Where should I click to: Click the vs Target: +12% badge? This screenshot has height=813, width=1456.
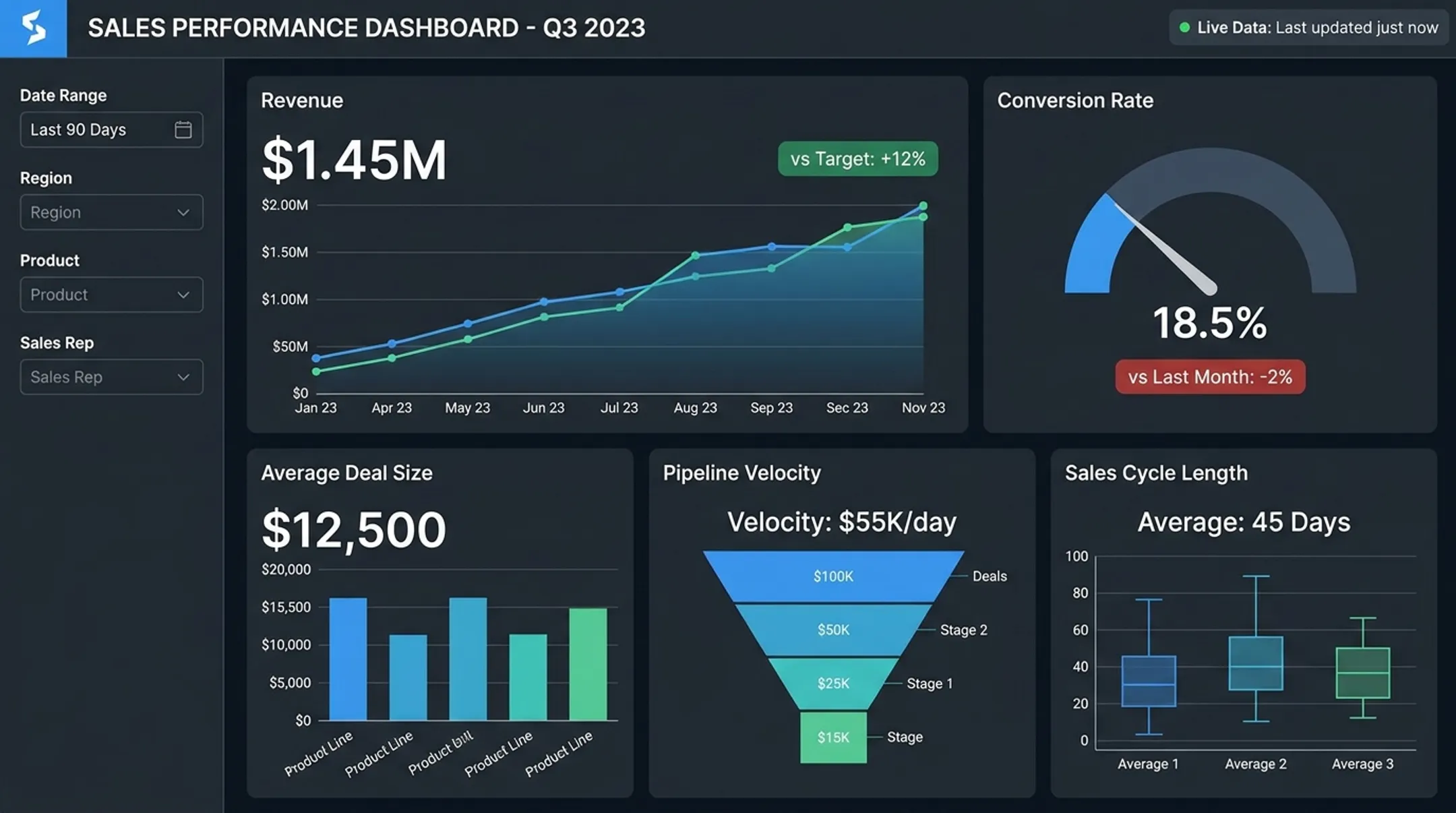point(857,159)
